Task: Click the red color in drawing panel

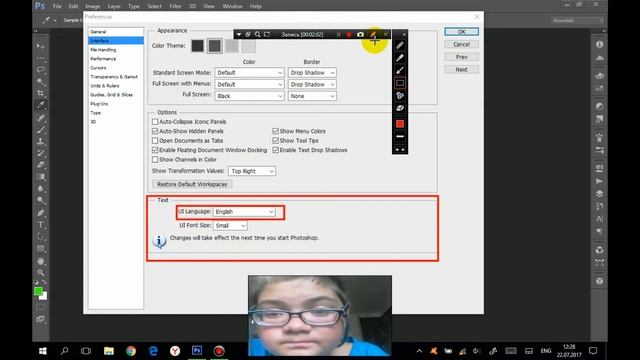Action: pos(400,124)
